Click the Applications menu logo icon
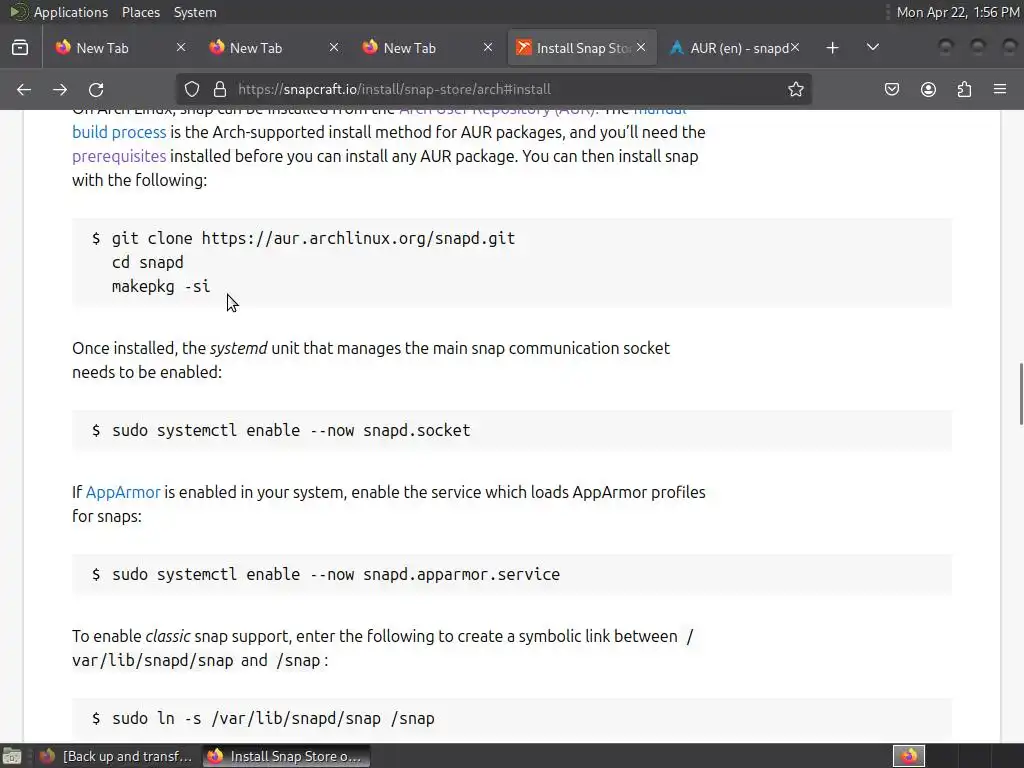 18,12
